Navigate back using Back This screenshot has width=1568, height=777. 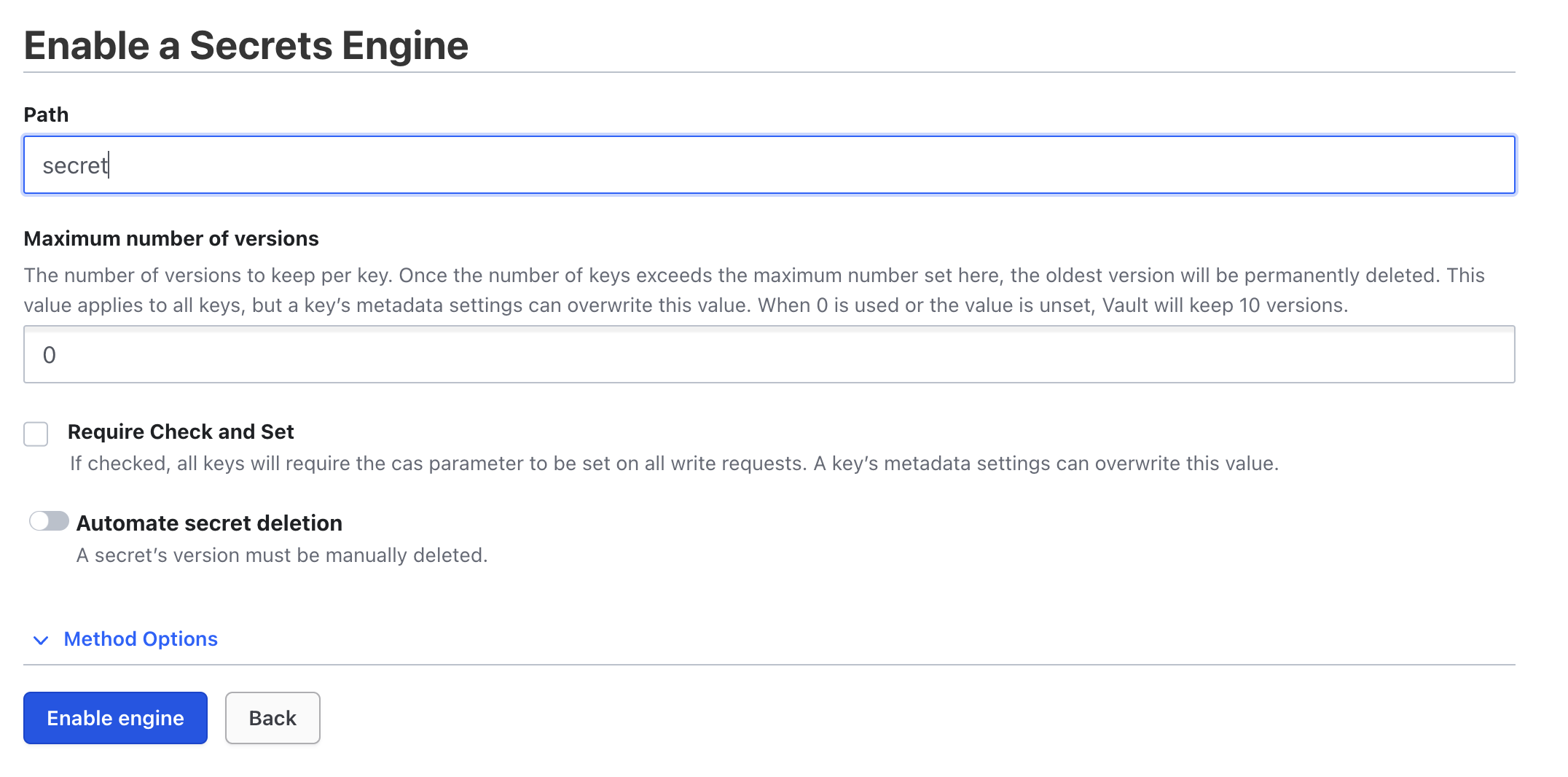(272, 718)
